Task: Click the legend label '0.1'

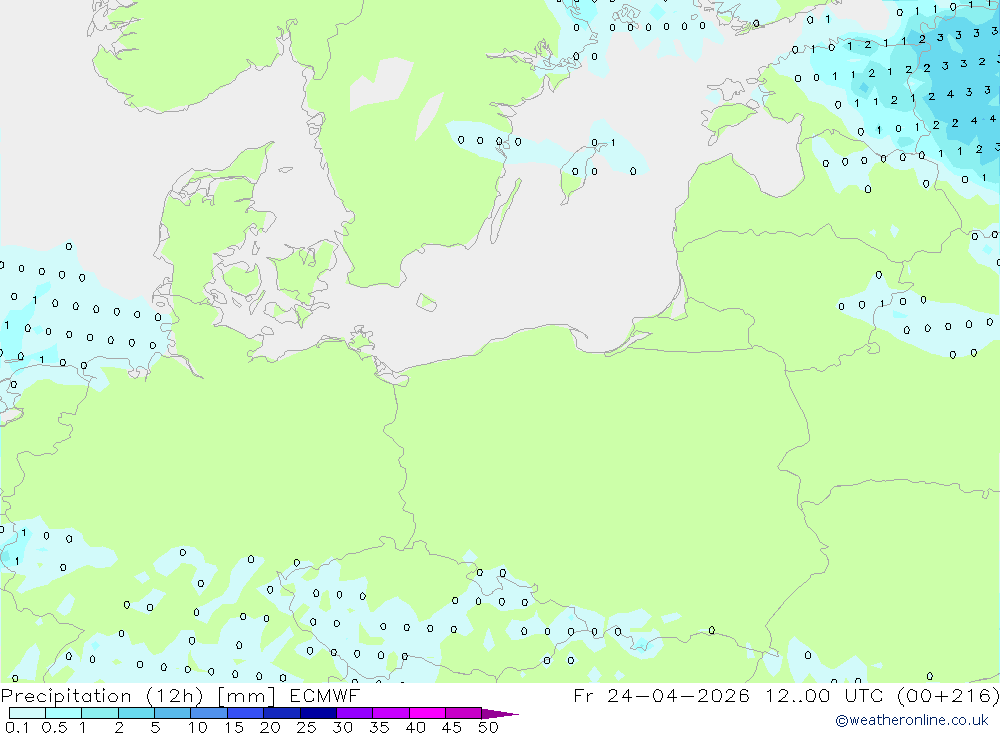Action: 17,727
